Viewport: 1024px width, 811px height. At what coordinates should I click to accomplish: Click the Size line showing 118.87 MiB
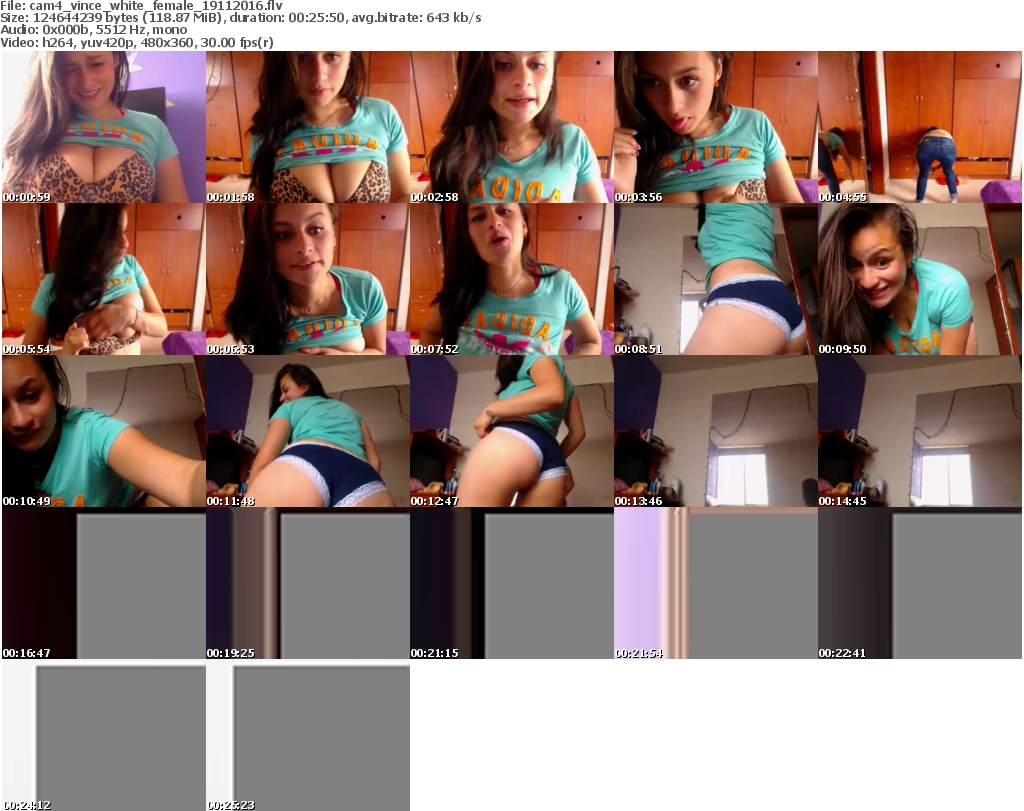[241, 18]
